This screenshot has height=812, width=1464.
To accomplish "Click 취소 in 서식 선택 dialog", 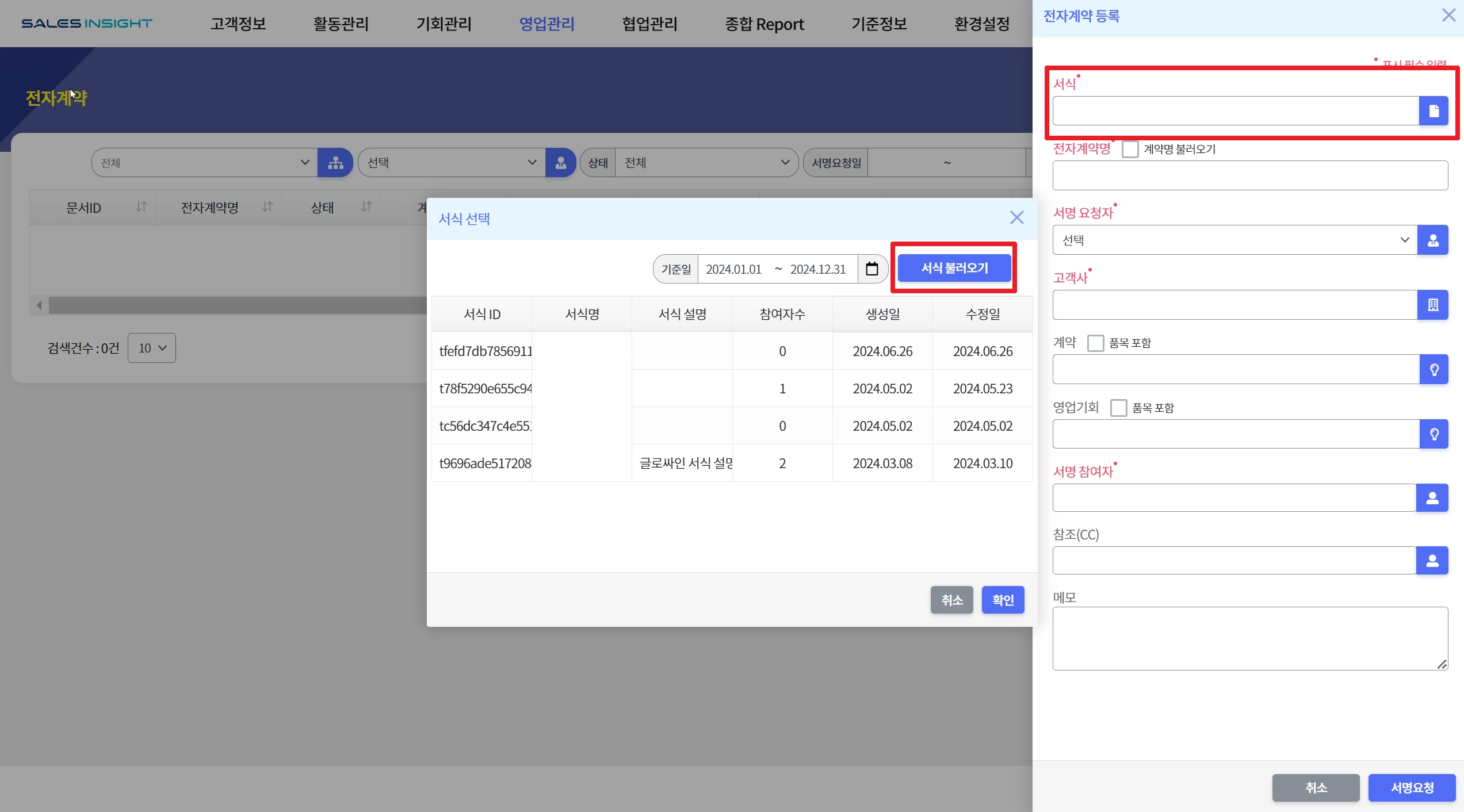I will 952,600.
